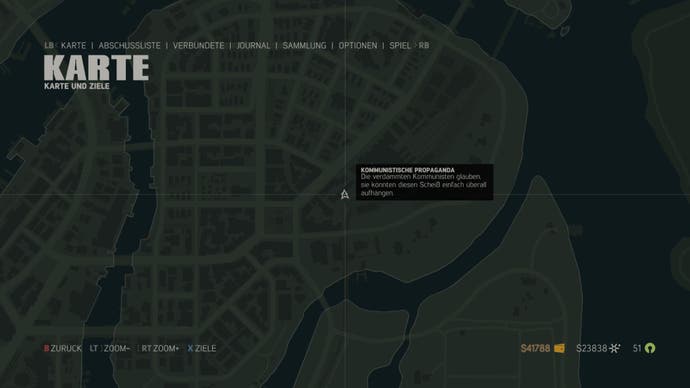Click the $41788 cash amount
Screen dimensions: 690x388
pos(535,348)
